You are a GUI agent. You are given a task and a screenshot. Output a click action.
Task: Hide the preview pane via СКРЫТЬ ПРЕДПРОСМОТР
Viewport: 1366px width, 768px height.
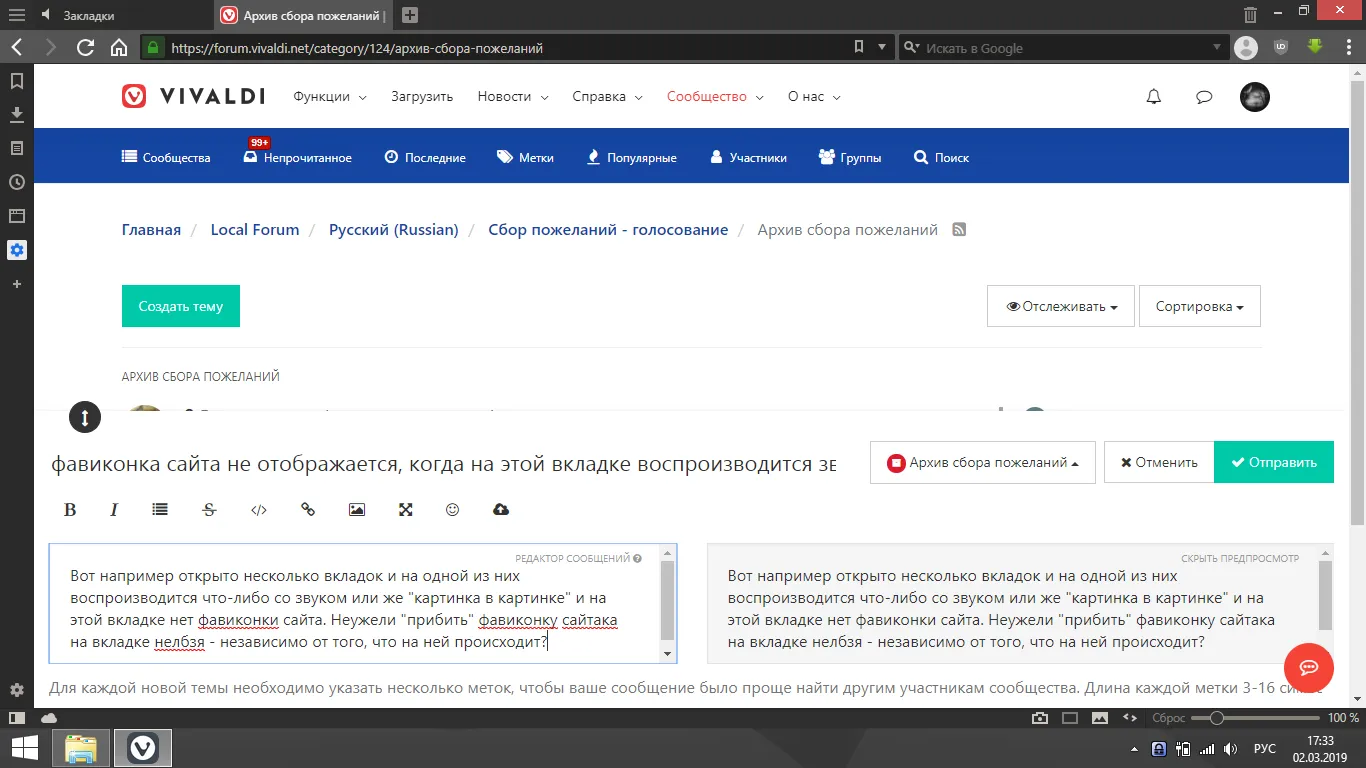point(1240,559)
